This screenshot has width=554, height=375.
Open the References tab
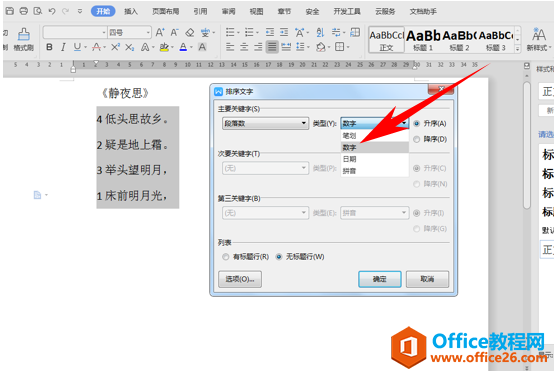tap(200, 11)
